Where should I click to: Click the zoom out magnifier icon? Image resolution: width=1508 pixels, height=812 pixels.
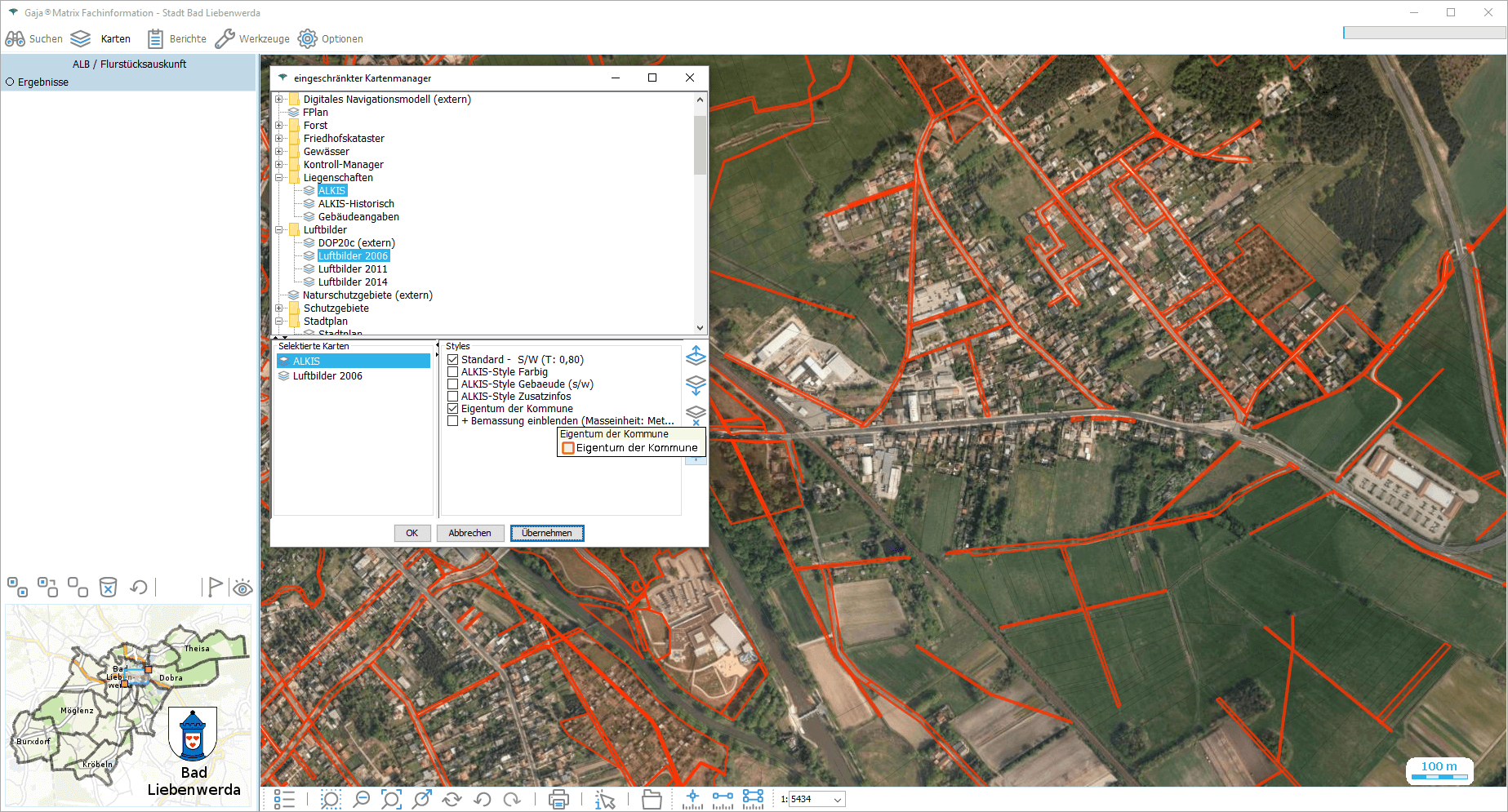361,799
